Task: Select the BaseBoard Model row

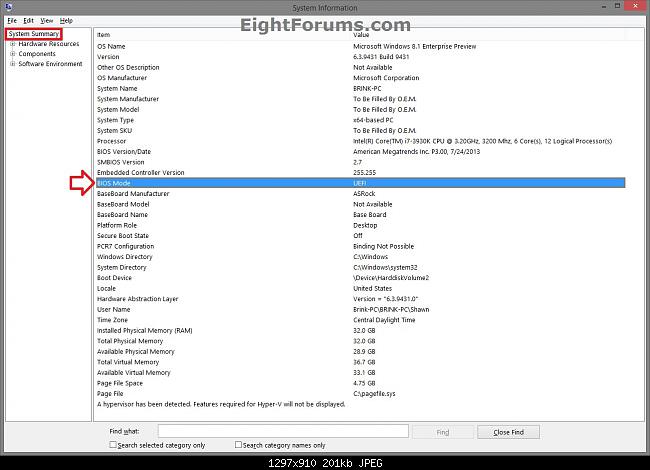Action: (x=360, y=204)
